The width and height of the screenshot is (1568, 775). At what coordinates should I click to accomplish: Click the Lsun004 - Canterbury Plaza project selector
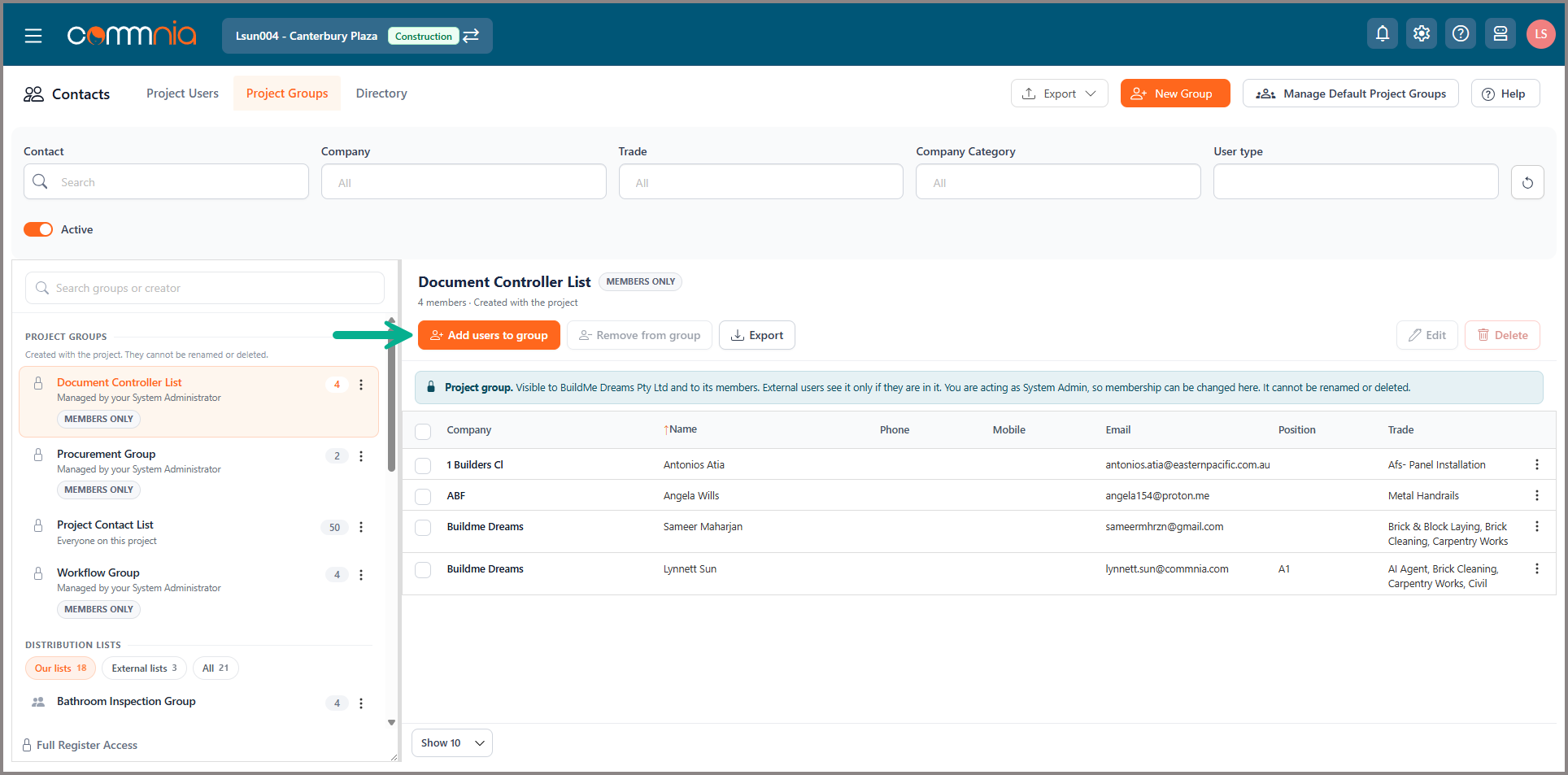tap(357, 36)
